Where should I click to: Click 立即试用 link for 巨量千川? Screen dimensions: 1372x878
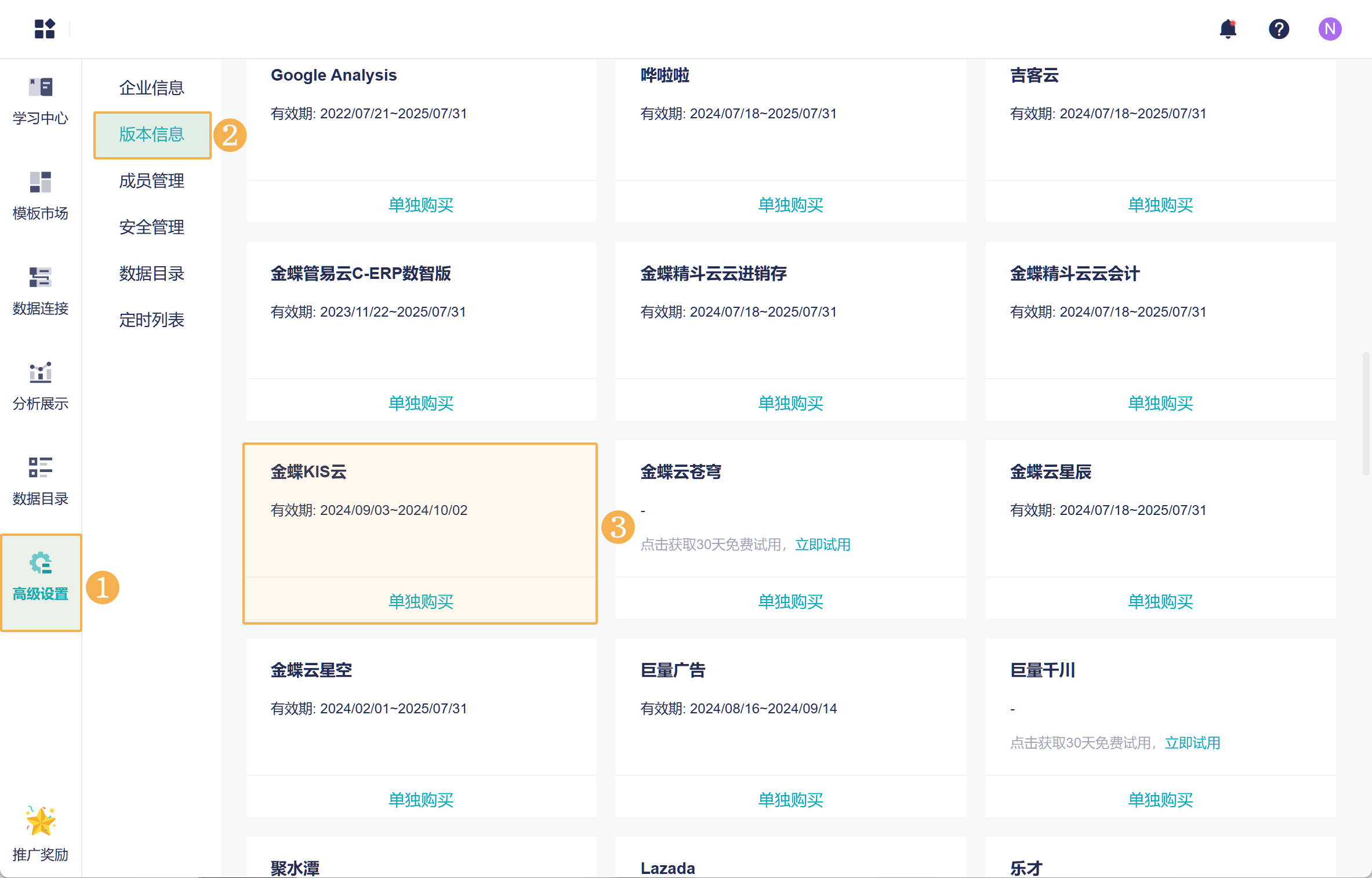1192,743
